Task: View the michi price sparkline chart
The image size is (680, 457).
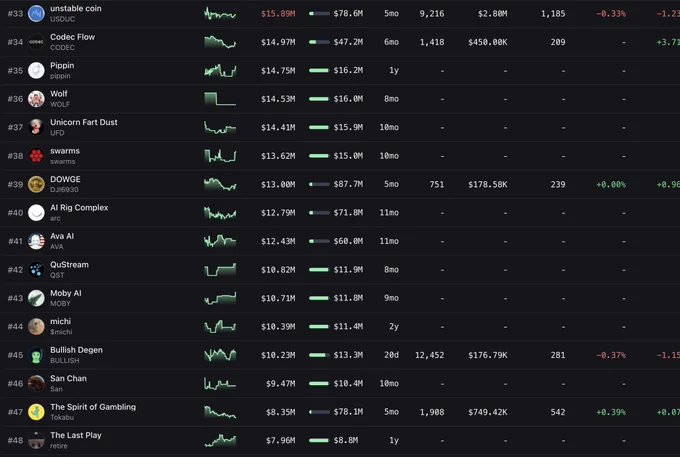Action: coord(220,326)
